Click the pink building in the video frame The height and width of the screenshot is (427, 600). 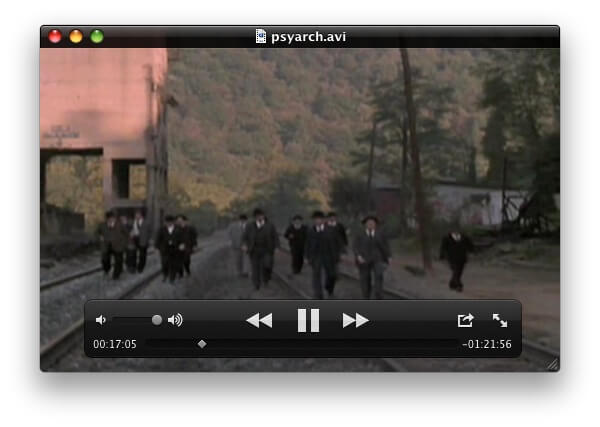(x=100, y=100)
